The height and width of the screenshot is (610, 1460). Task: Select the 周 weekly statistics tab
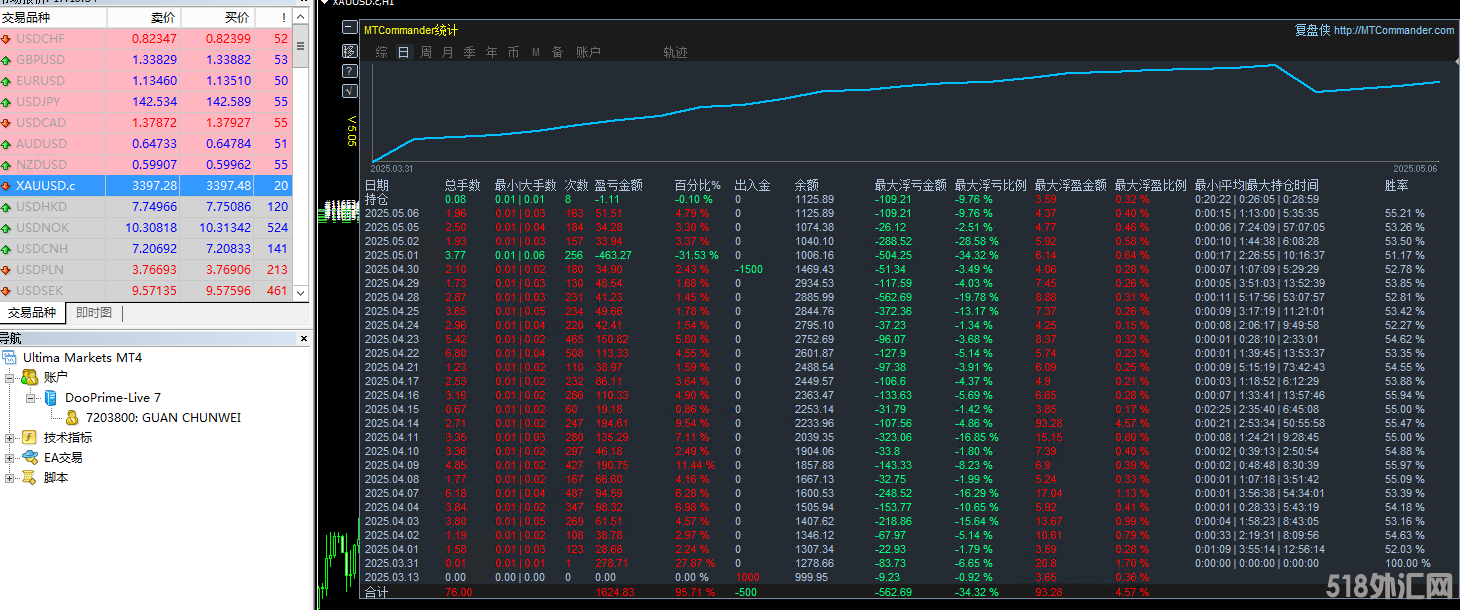[426, 52]
